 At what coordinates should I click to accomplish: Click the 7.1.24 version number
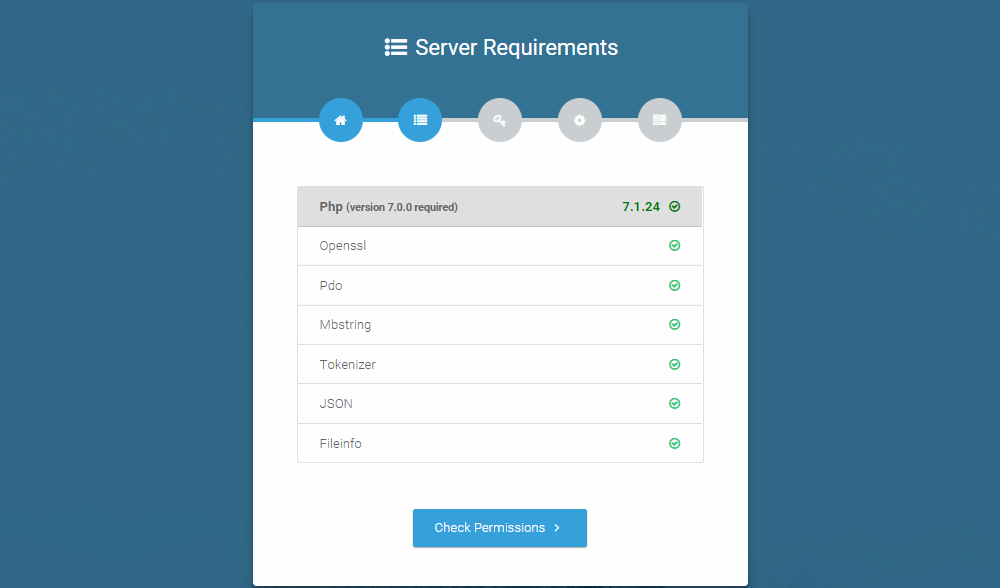tap(641, 207)
